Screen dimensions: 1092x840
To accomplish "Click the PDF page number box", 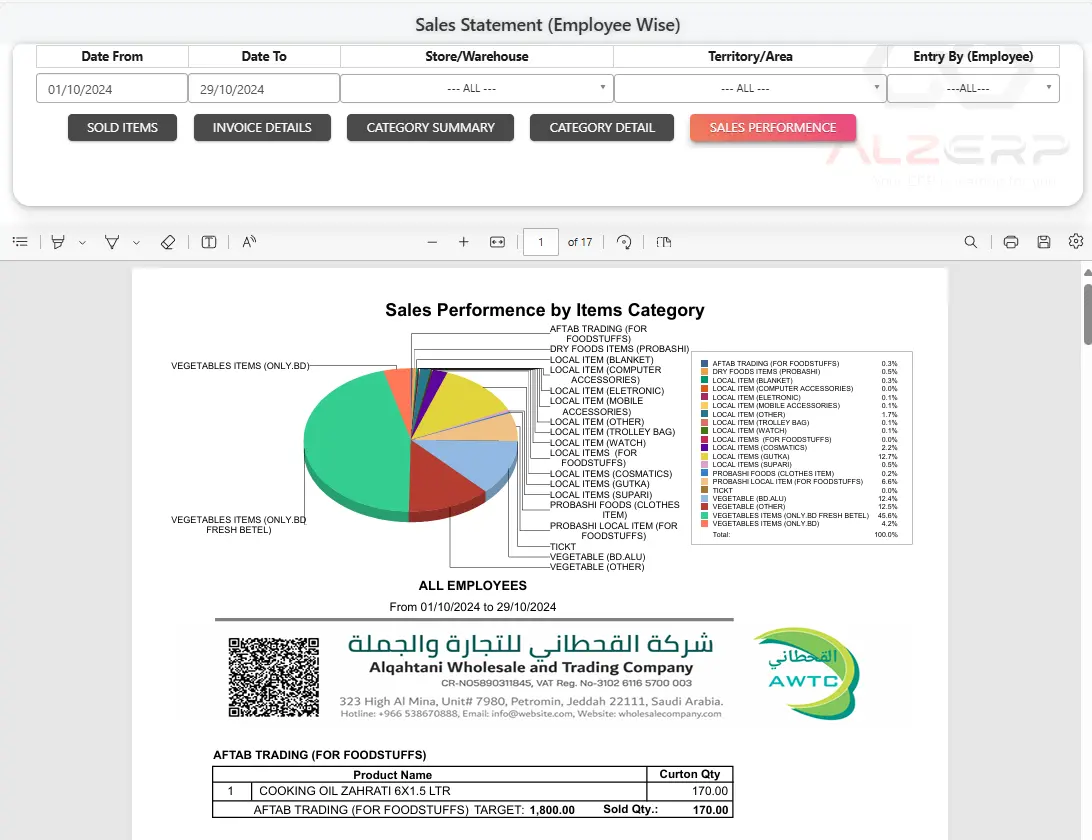I will point(541,242).
